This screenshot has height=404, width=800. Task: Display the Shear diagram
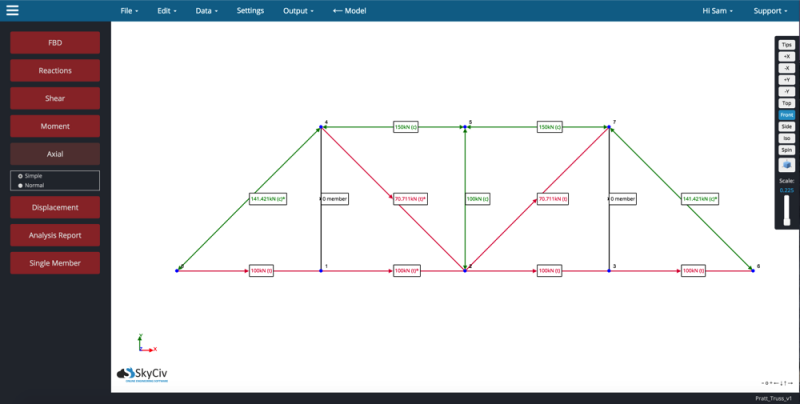[55, 98]
